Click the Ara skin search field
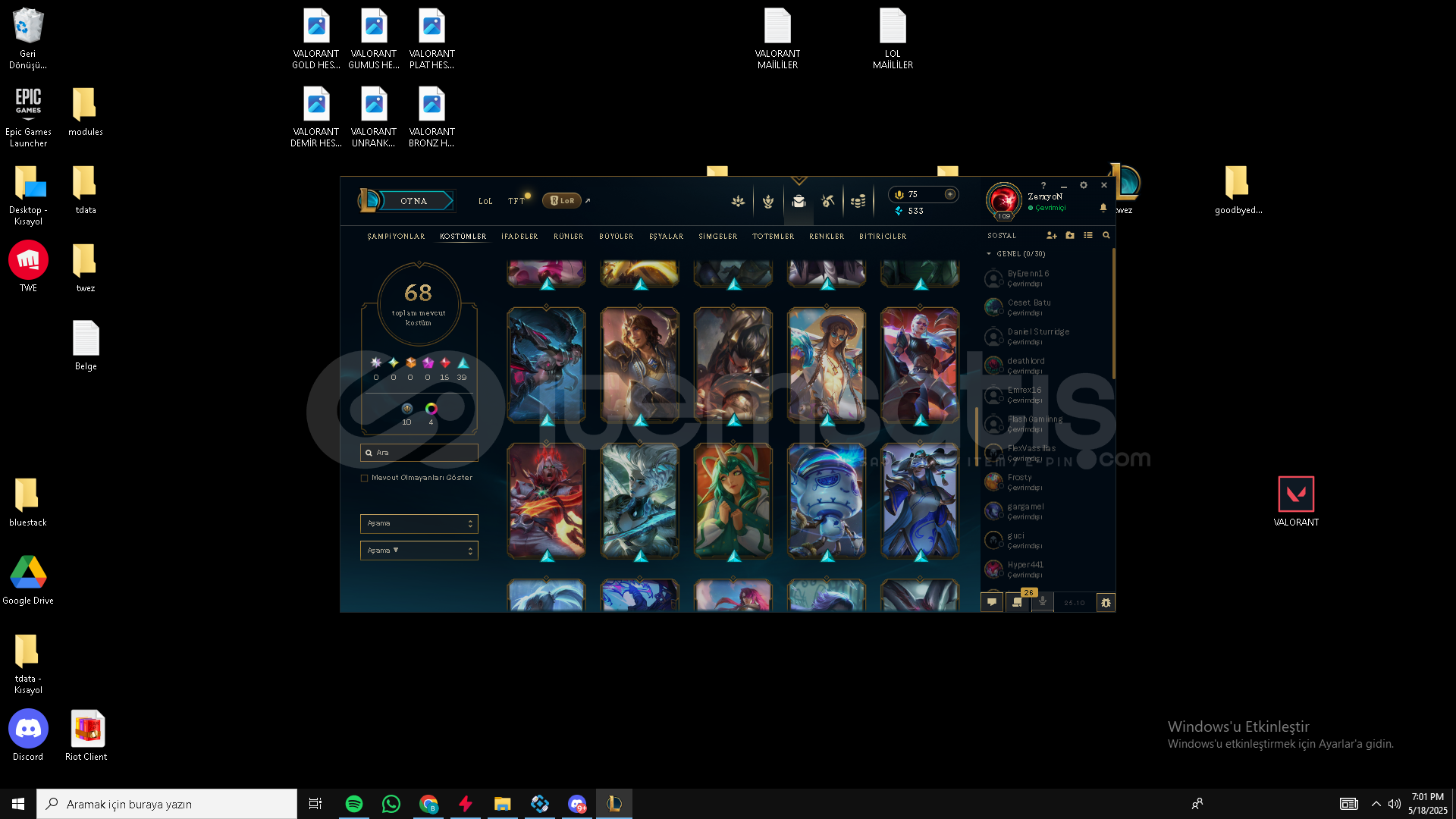 pos(419,453)
